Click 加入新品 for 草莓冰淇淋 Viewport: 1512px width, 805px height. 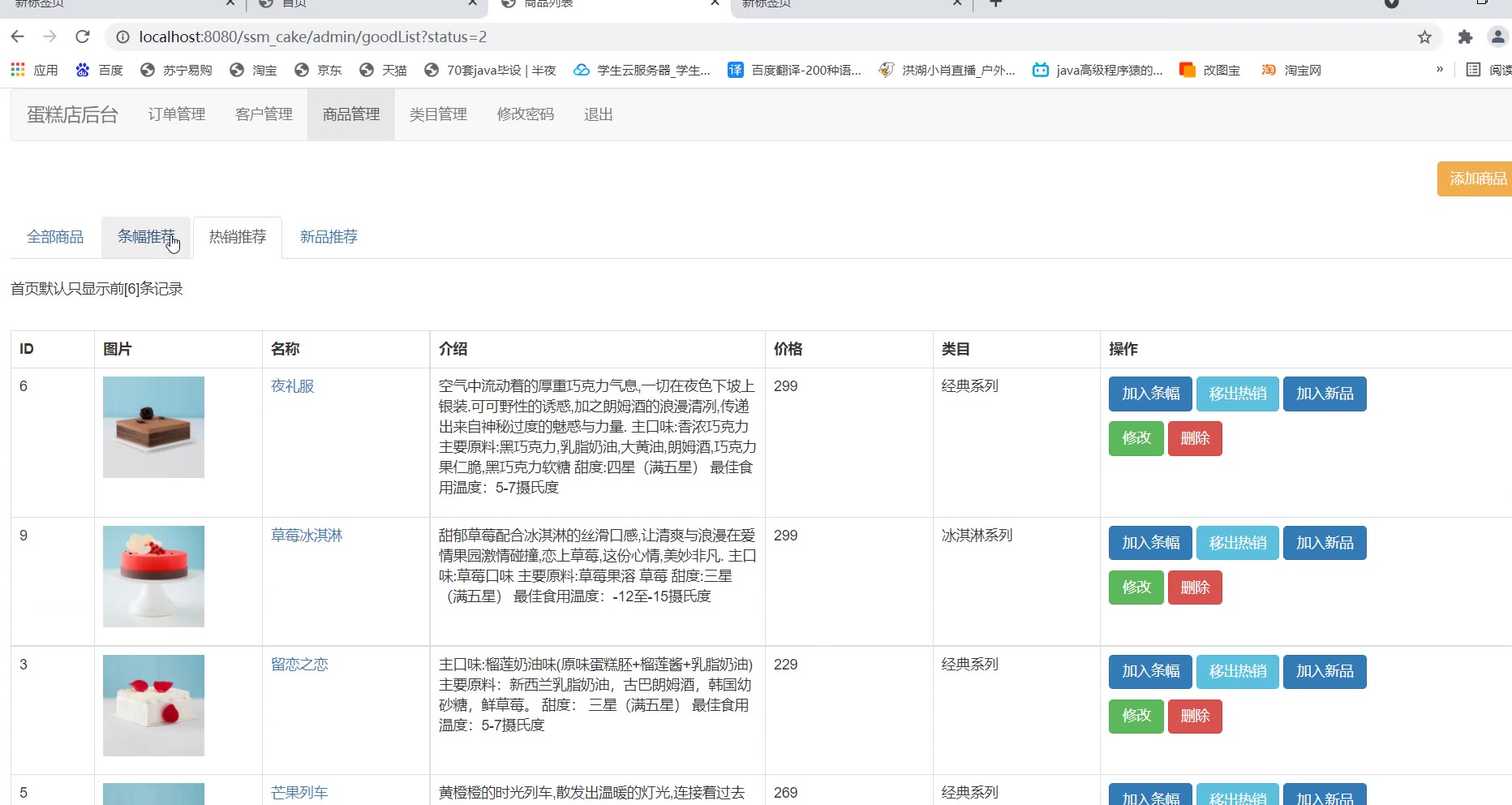tap(1325, 543)
